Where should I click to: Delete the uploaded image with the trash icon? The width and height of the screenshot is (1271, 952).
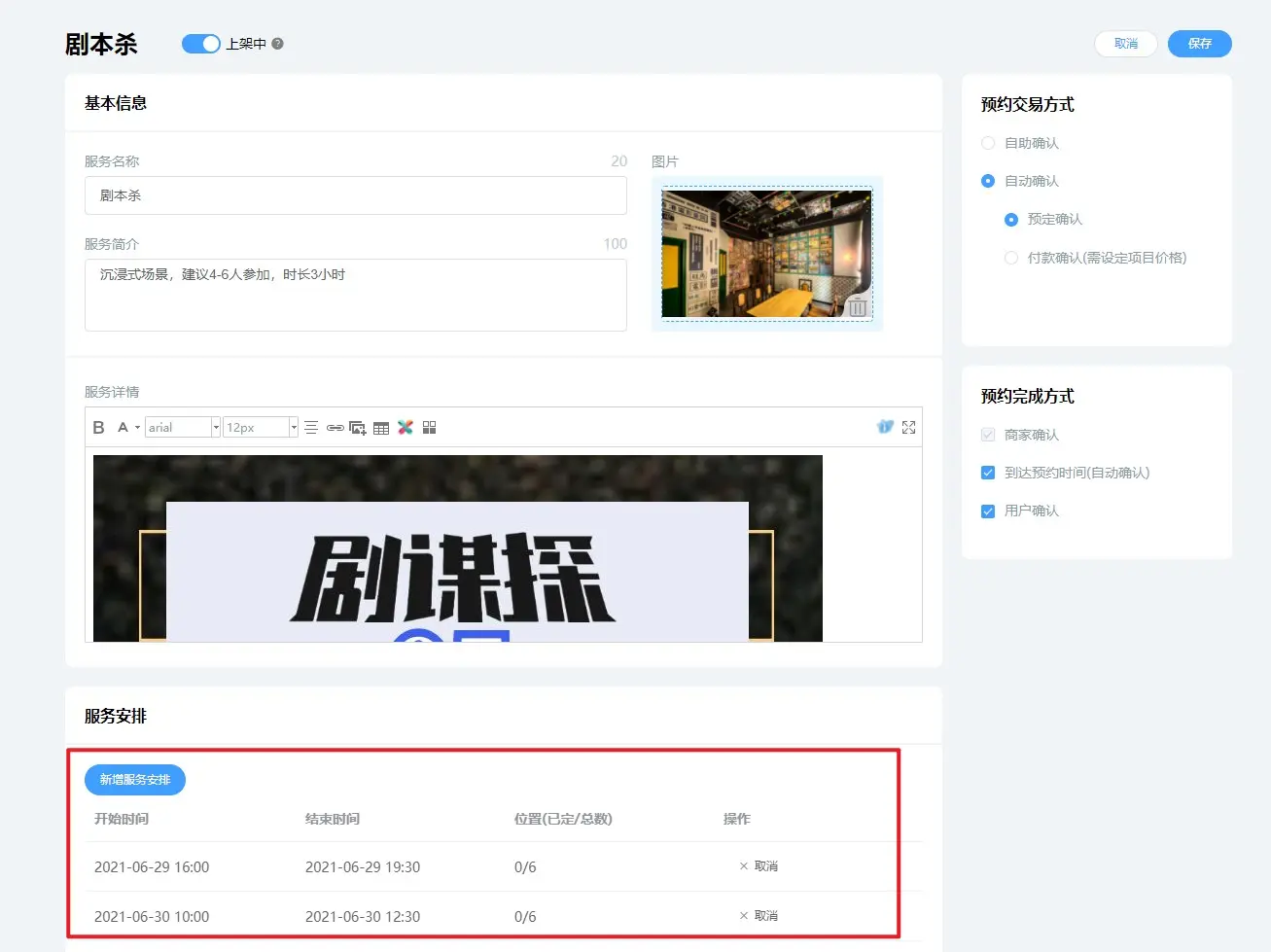(857, 307)
